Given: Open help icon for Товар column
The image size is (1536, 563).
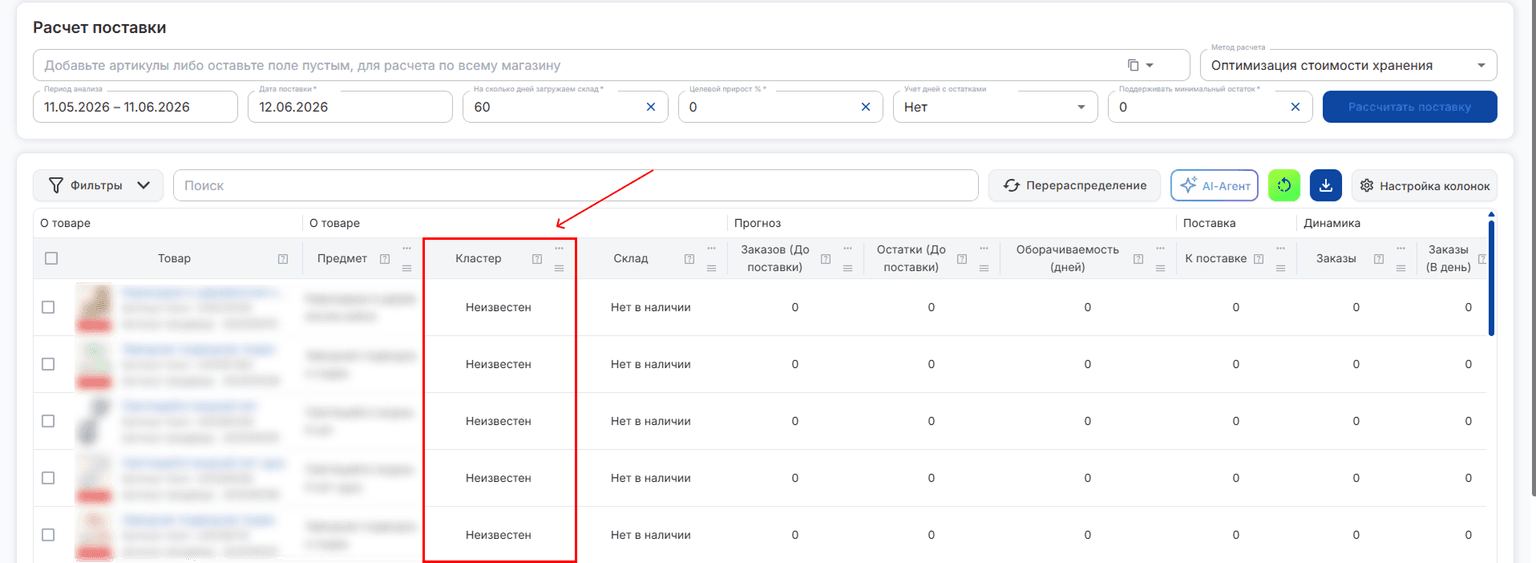Looking at the screenshot, I should tap(283, 259).
